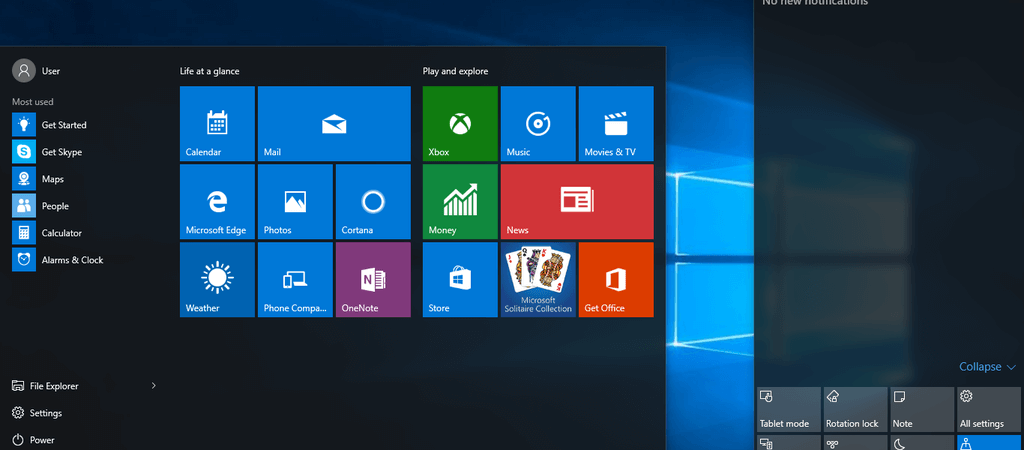Click the User account avatar
This screenshot has height=450, width=1024.
click(x=24, y=71)
